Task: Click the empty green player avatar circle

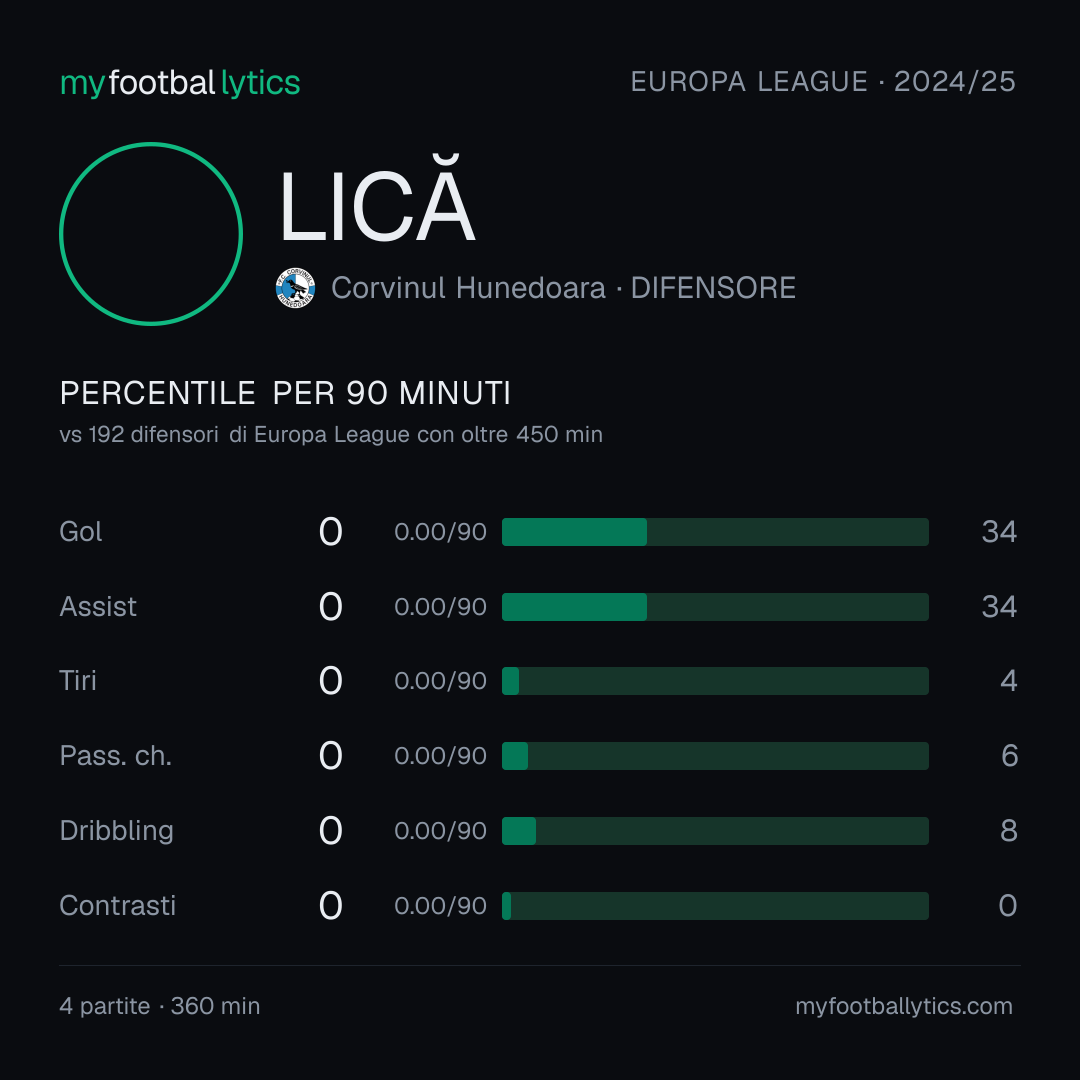Action: click(151, 233)
